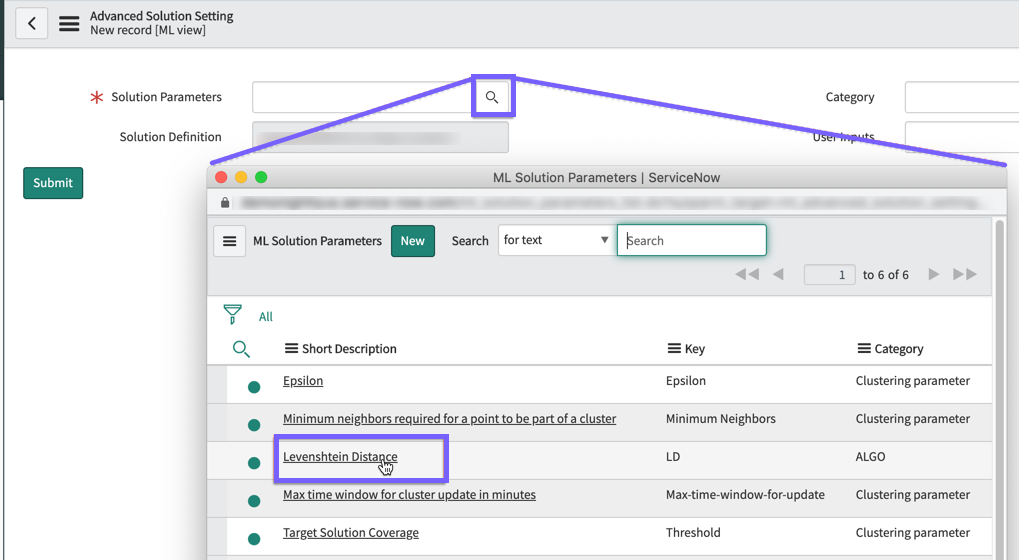Click the green dot beside Levenshtein Distance

point(254,463)
